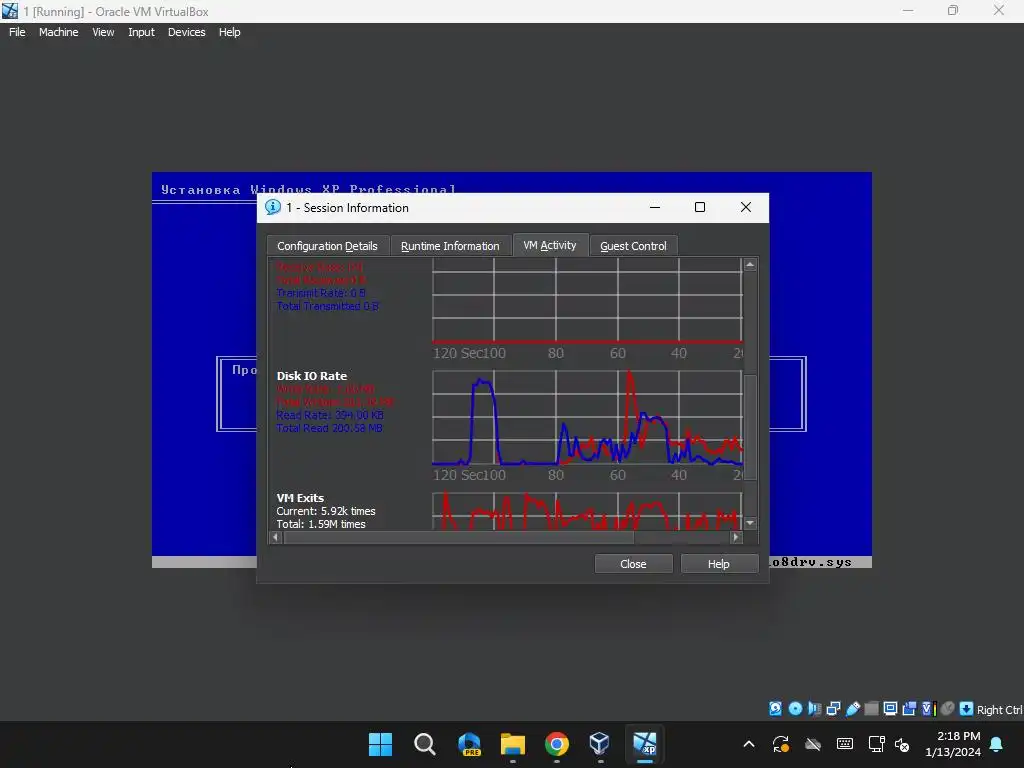
Task: Click the vertical scrollbar up arrow
Action: click(x=750, y=264)
